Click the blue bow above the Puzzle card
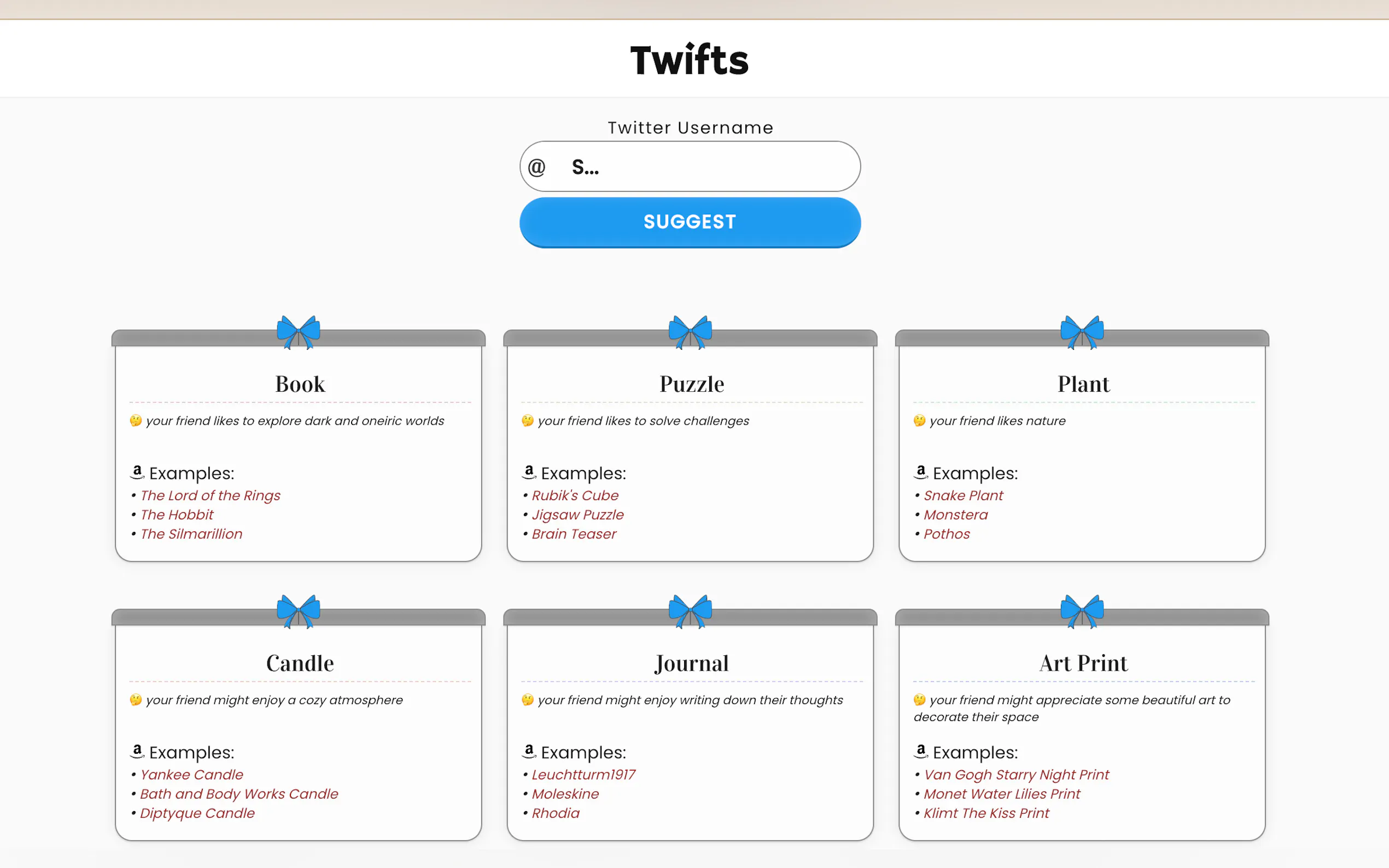The height and width of the screenshot is (868, 1389). [x=690, y=332]
